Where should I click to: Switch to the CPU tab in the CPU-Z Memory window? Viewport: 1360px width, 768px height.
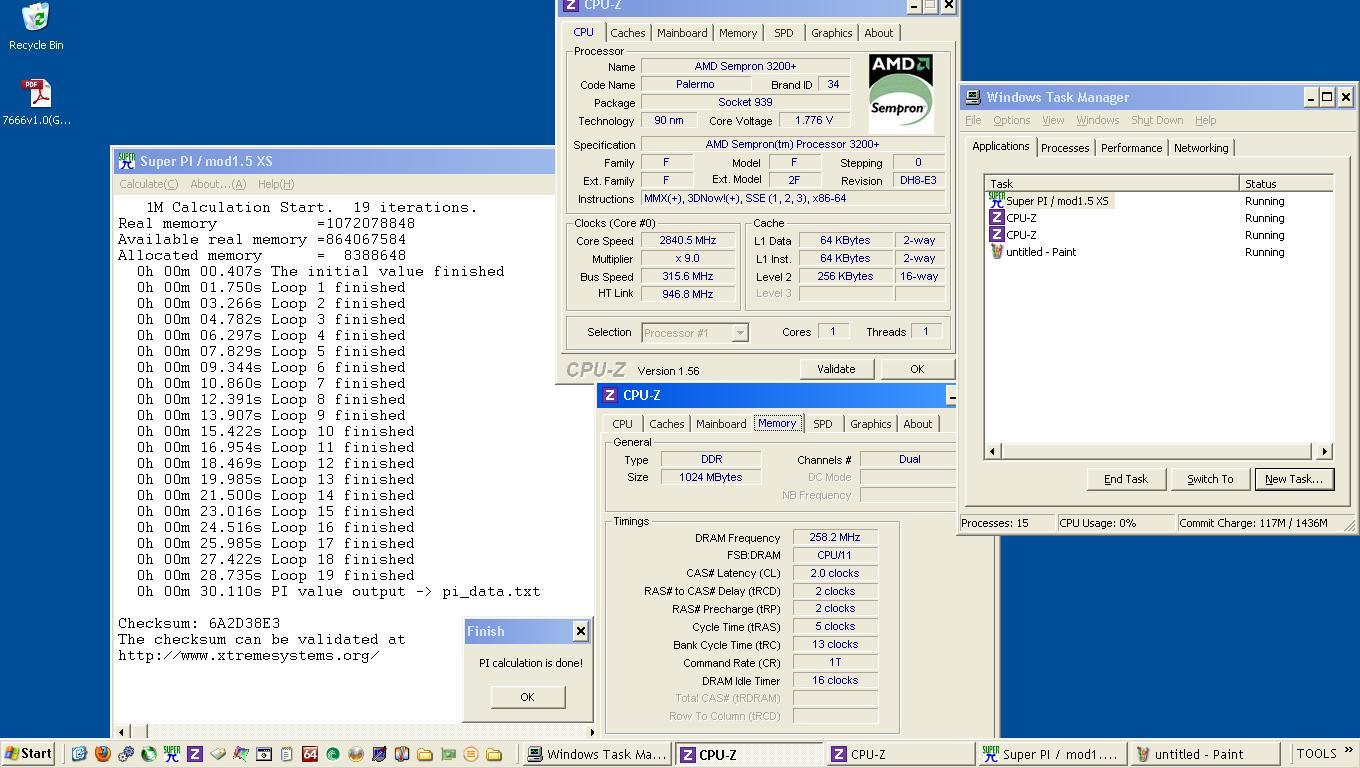click(x=622, y=424)
